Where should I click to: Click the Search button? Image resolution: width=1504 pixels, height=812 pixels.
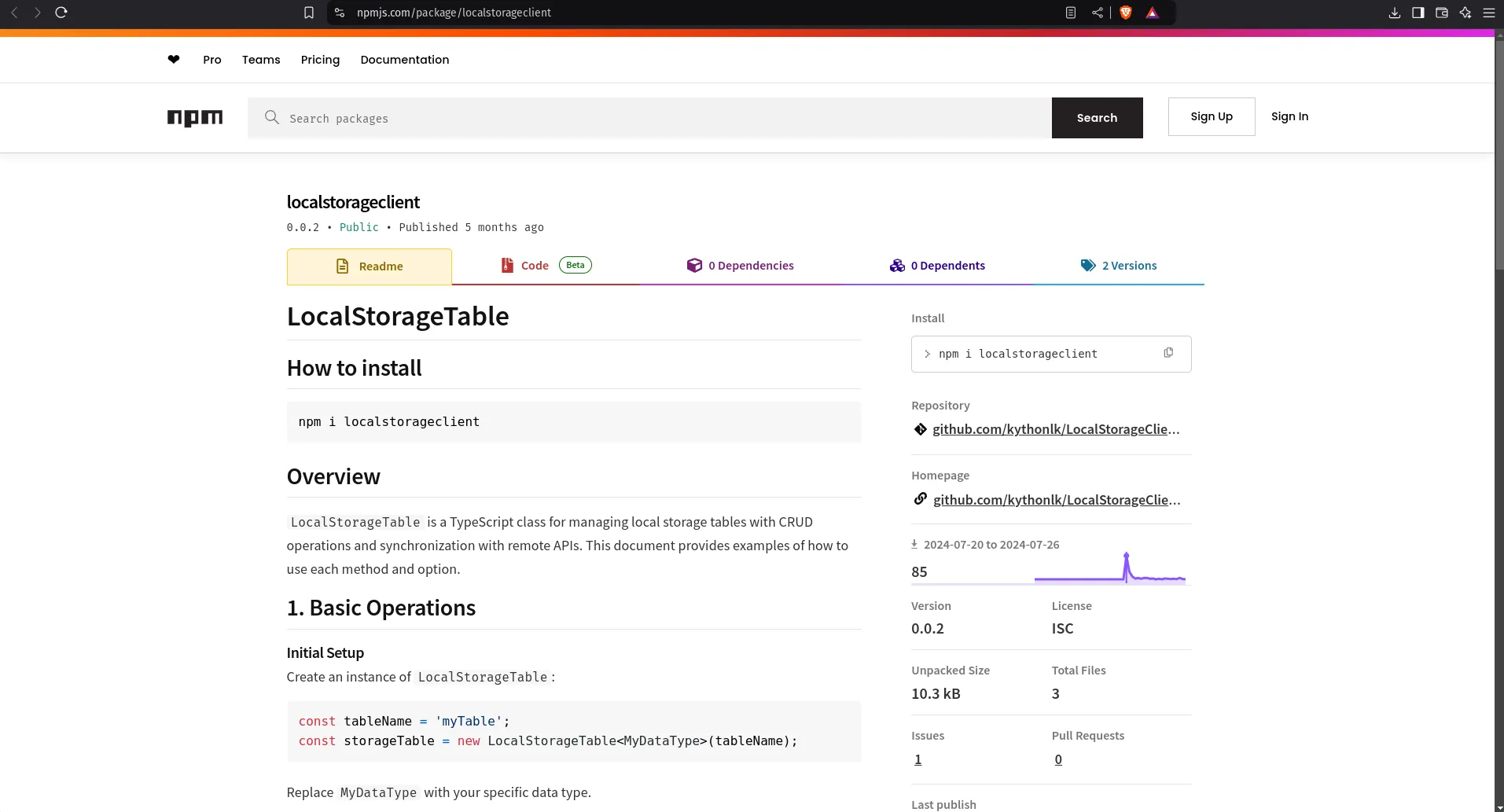pyautogui.click(x=1096, y=117)
